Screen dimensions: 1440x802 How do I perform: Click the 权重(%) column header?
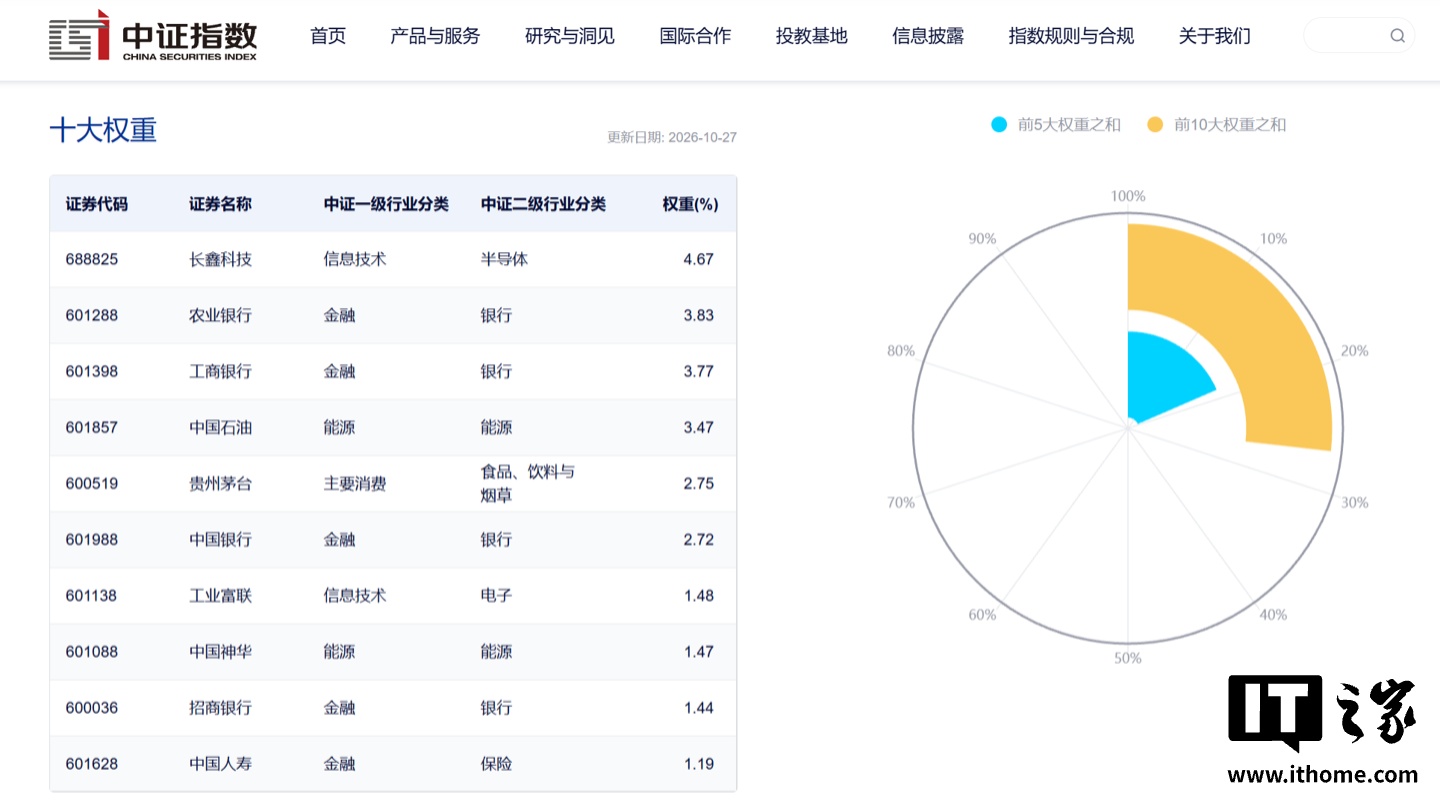(x=690, y=204)
